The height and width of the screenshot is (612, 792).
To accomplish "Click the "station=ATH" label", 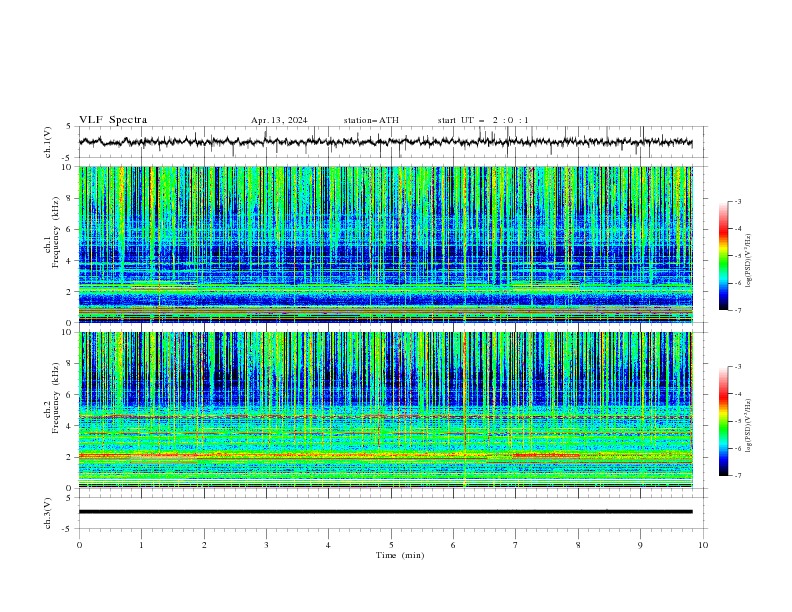I will click(x=371, y=120).
